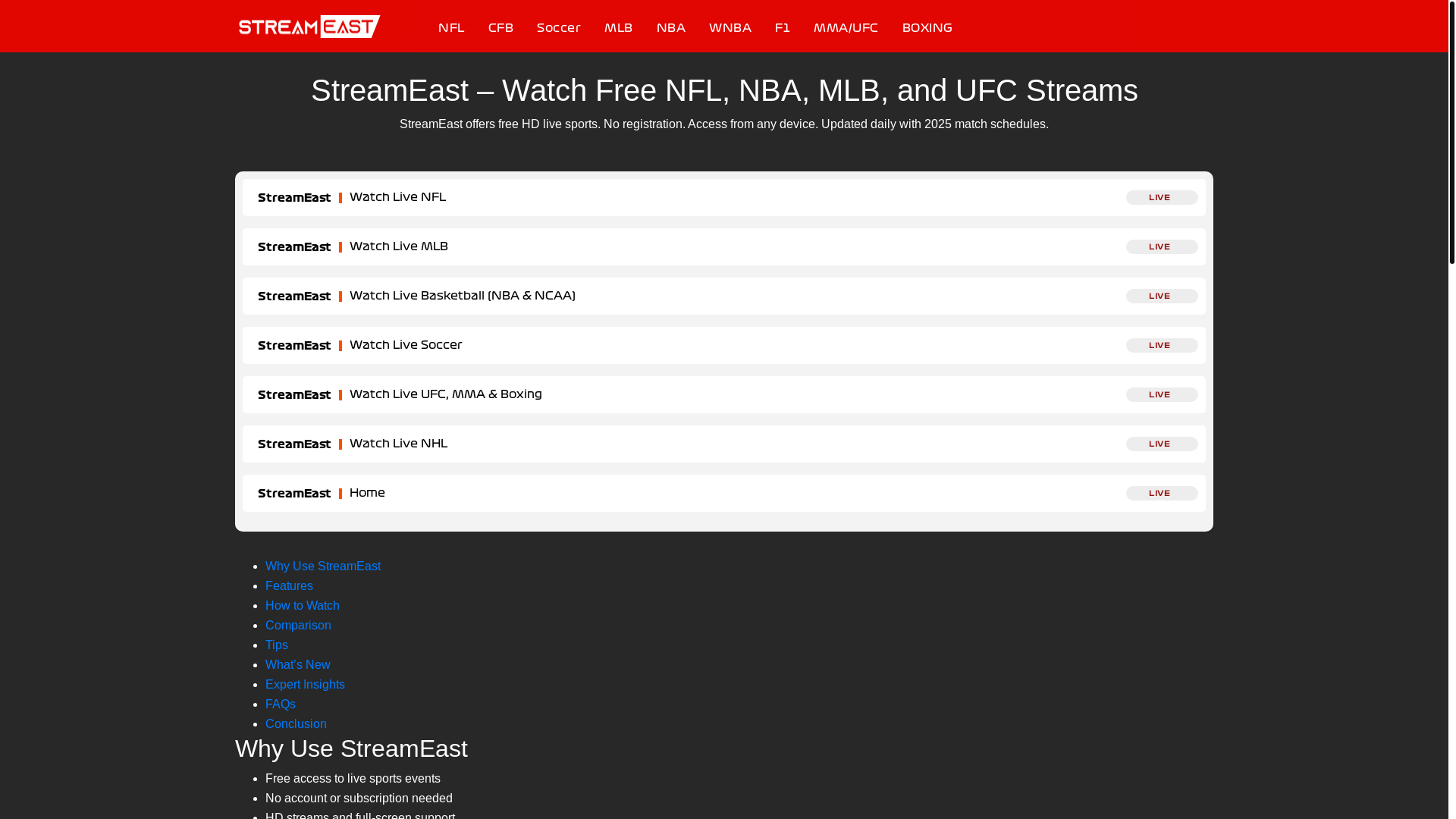
Task: Open the WNBA navigation link
Action: tap(730, 28)
